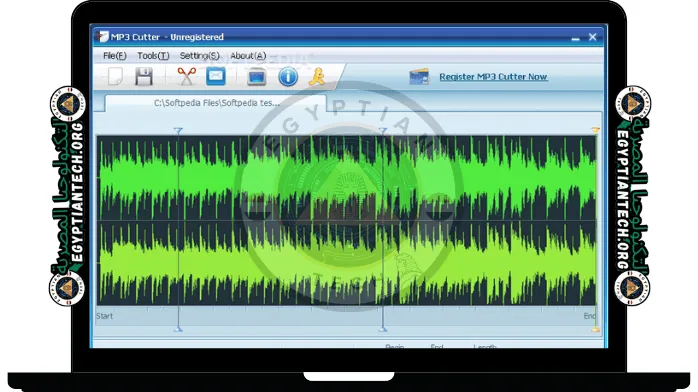Image resolution: width=698 pixels, height=392 pixels.
Task: Open the Setting(S) menu
Action: pos(199,56)
